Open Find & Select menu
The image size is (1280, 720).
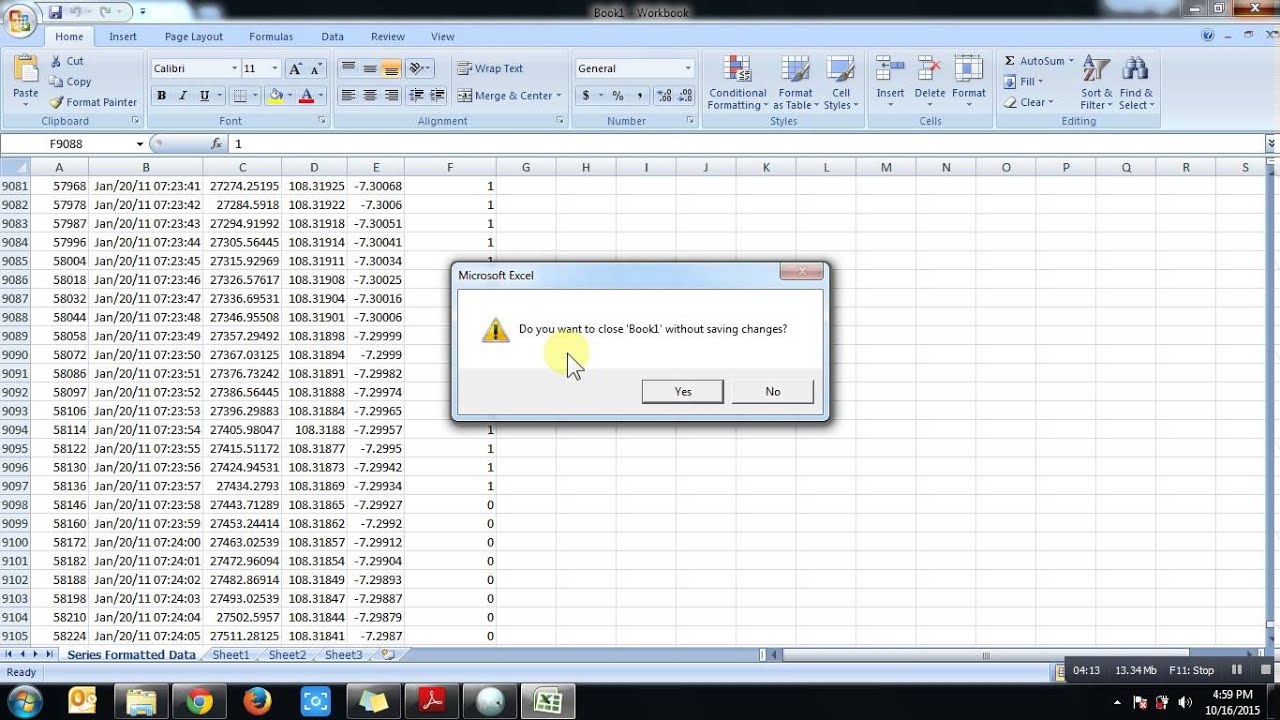1136,84
